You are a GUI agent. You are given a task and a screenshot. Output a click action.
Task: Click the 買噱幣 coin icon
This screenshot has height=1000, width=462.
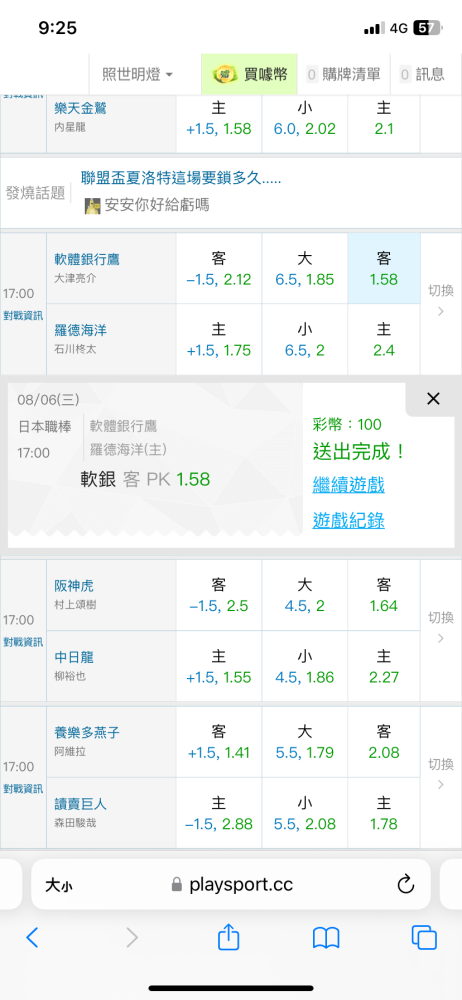point(225,74)
